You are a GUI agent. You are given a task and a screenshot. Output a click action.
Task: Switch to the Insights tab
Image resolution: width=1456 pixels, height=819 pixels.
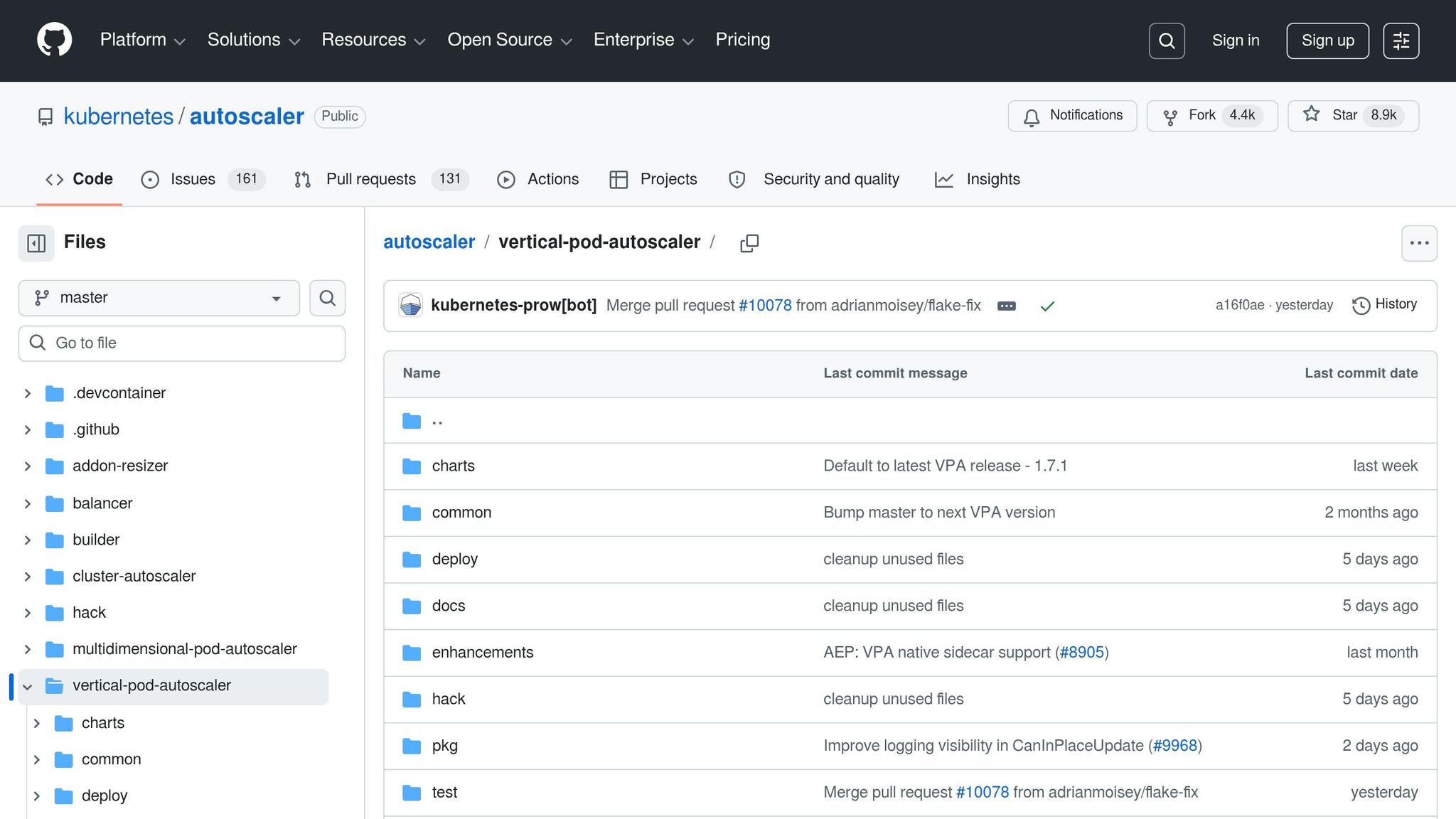978,179
